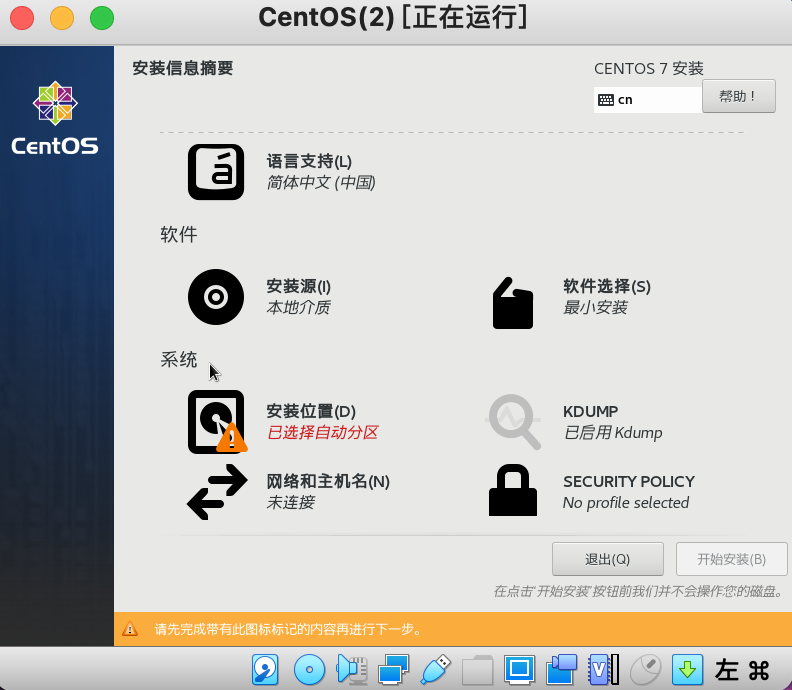Open KDUMP magnifier icon
This screenshot has width=792, height=690.
coord(513,421)
